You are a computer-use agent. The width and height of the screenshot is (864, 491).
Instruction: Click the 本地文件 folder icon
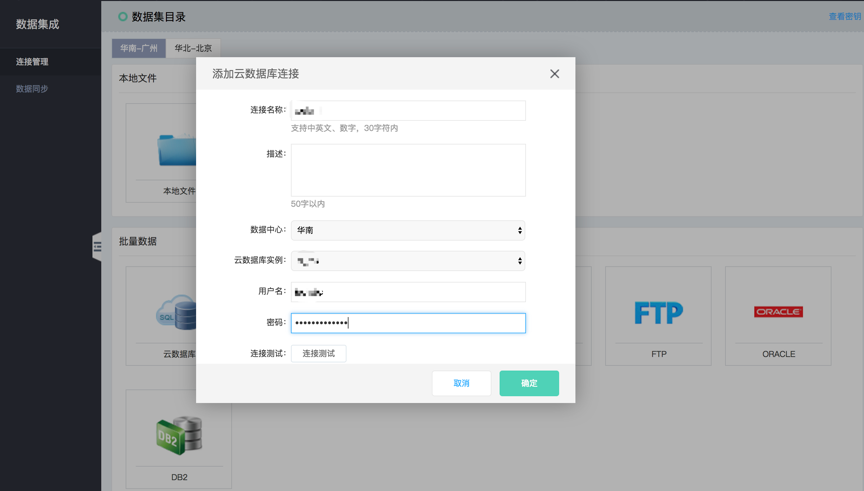(176, 149)
